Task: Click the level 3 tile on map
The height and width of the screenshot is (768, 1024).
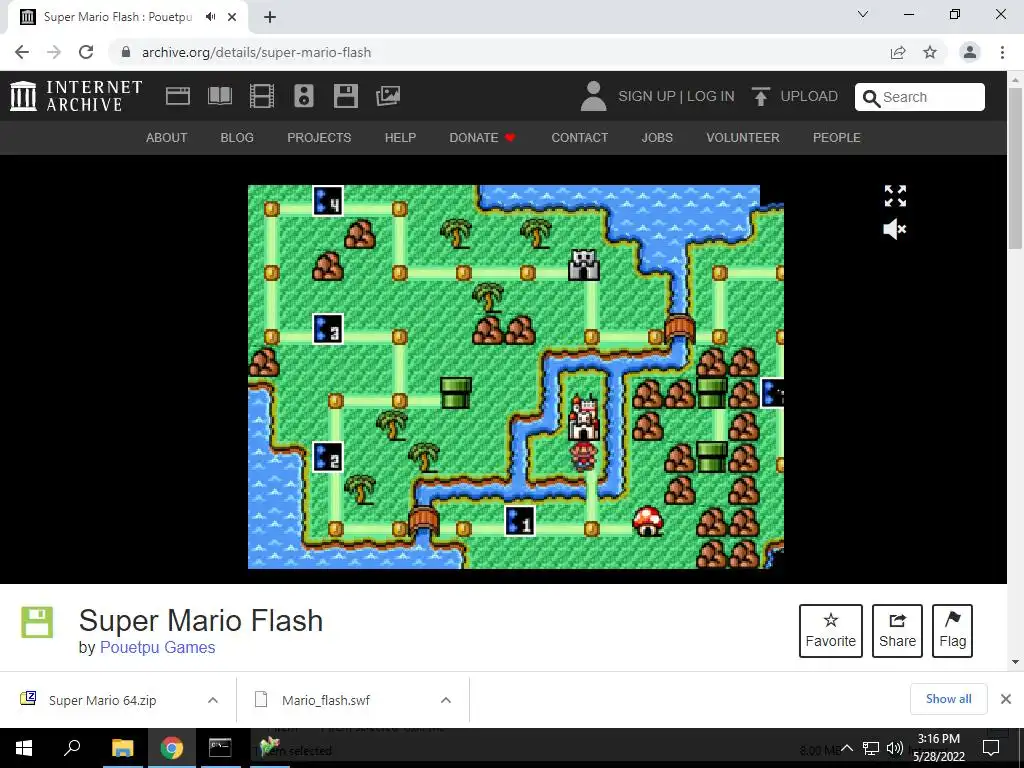Action: tap(328, 329)
